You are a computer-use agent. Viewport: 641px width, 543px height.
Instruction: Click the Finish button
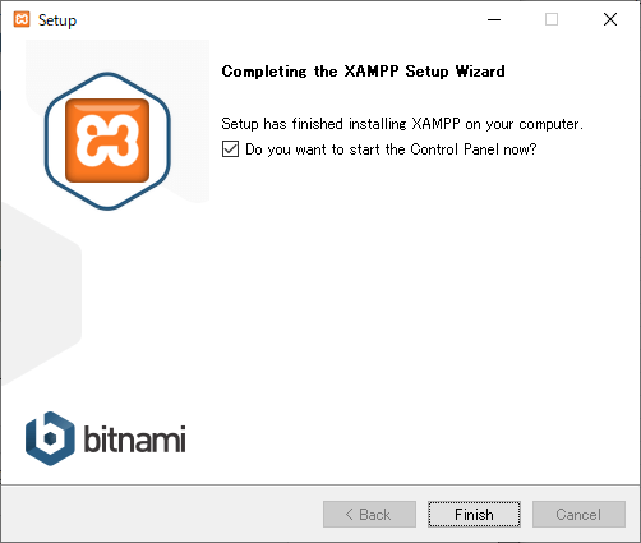(474, 514)
